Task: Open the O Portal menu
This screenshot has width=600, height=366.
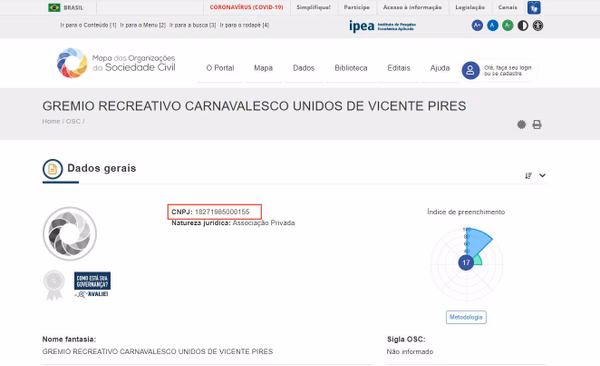Action: [x=220, y=68]
